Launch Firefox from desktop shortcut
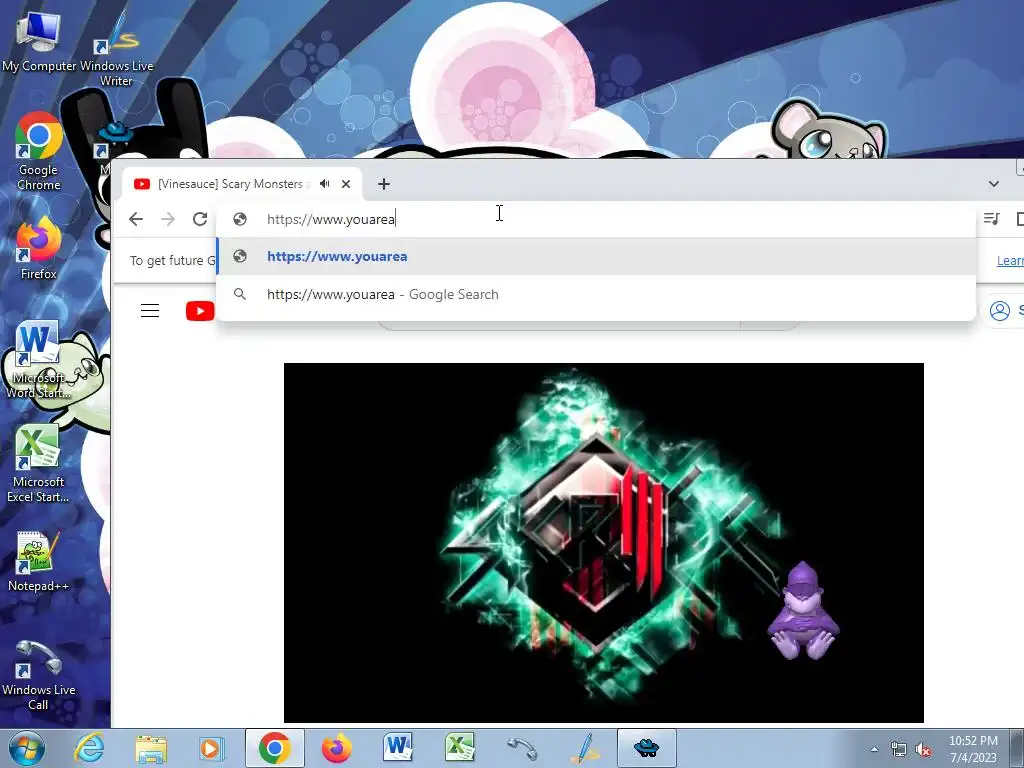 coord(39,249)
